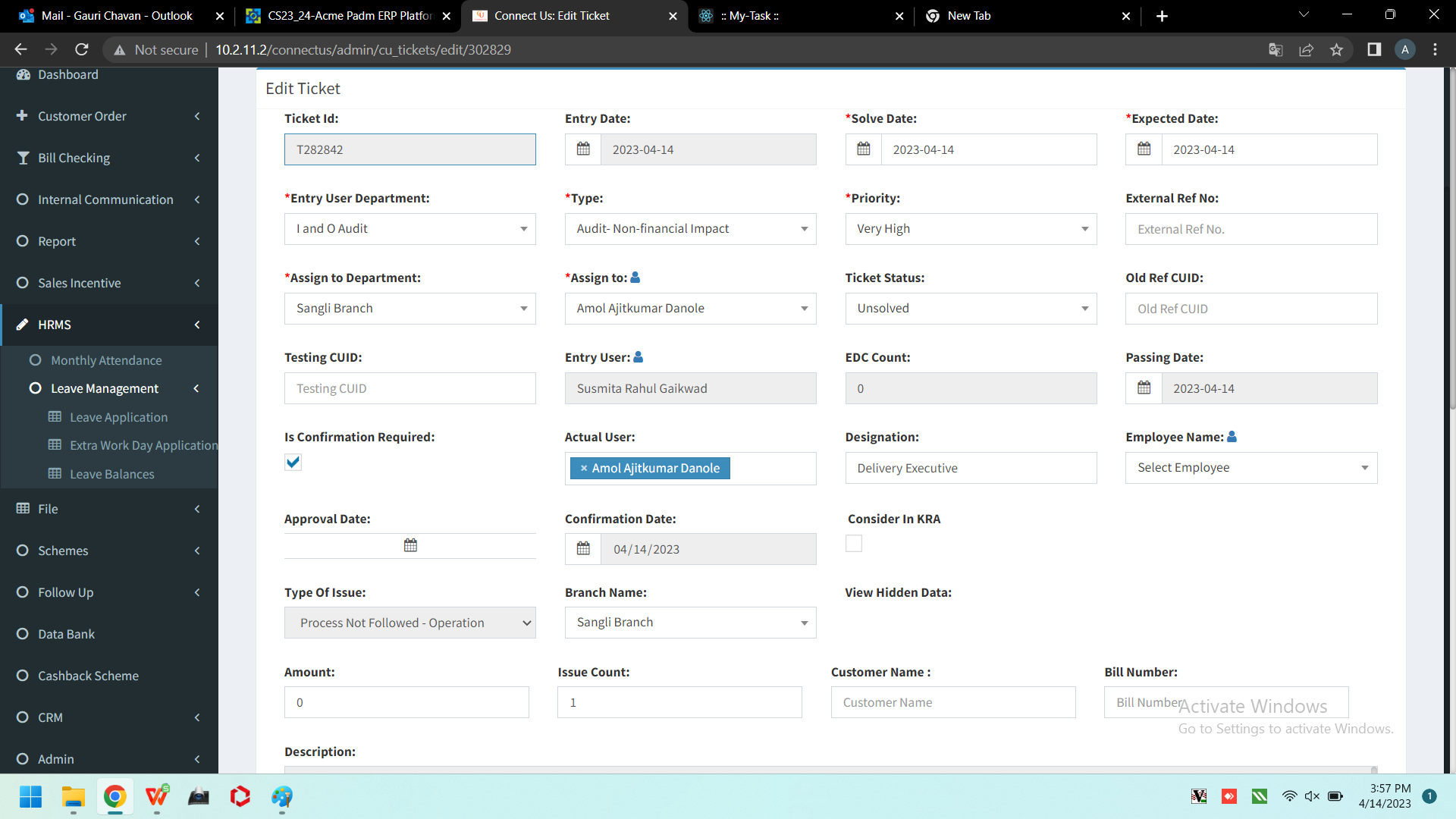The height and width of the screenshot is (819, 1456).
Task: Expand Report sidebar menu
Action: point(109,241)
